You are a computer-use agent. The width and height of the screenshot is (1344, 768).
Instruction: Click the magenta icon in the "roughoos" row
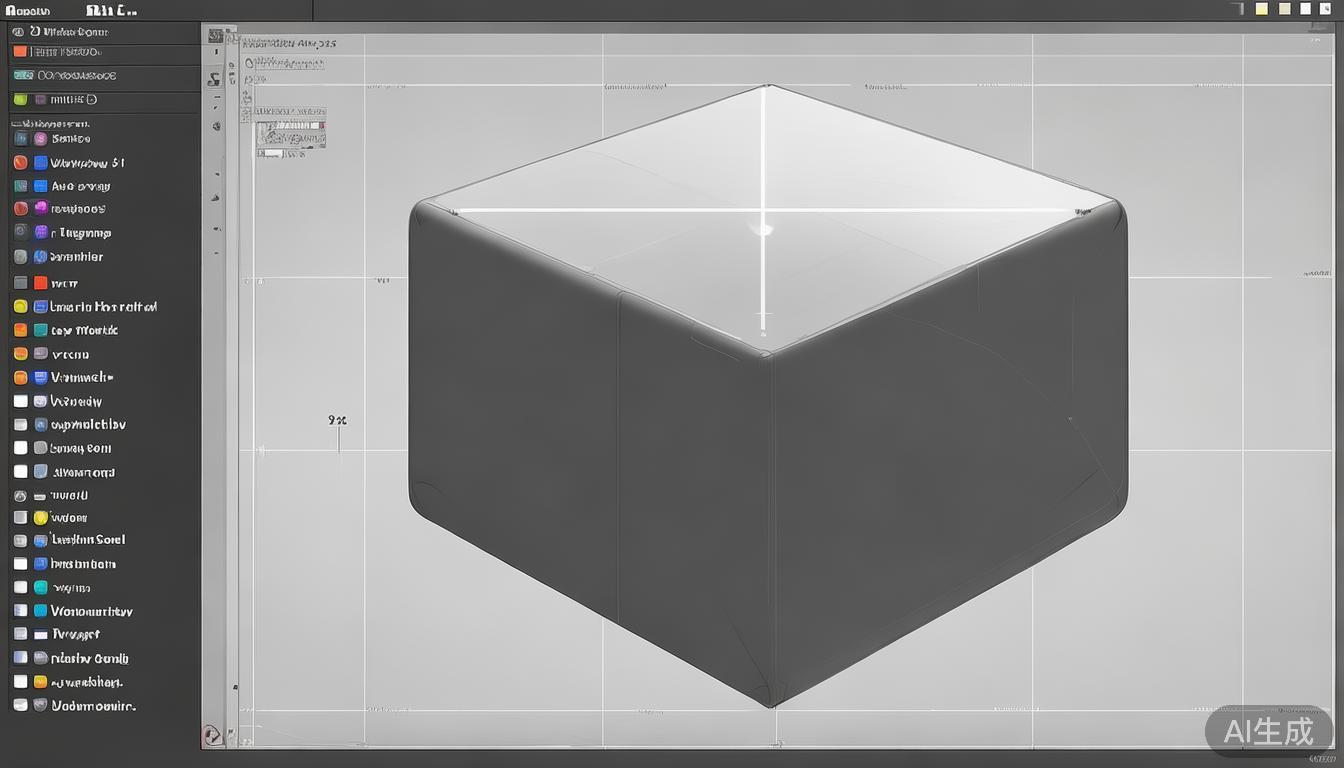point(41,208)
